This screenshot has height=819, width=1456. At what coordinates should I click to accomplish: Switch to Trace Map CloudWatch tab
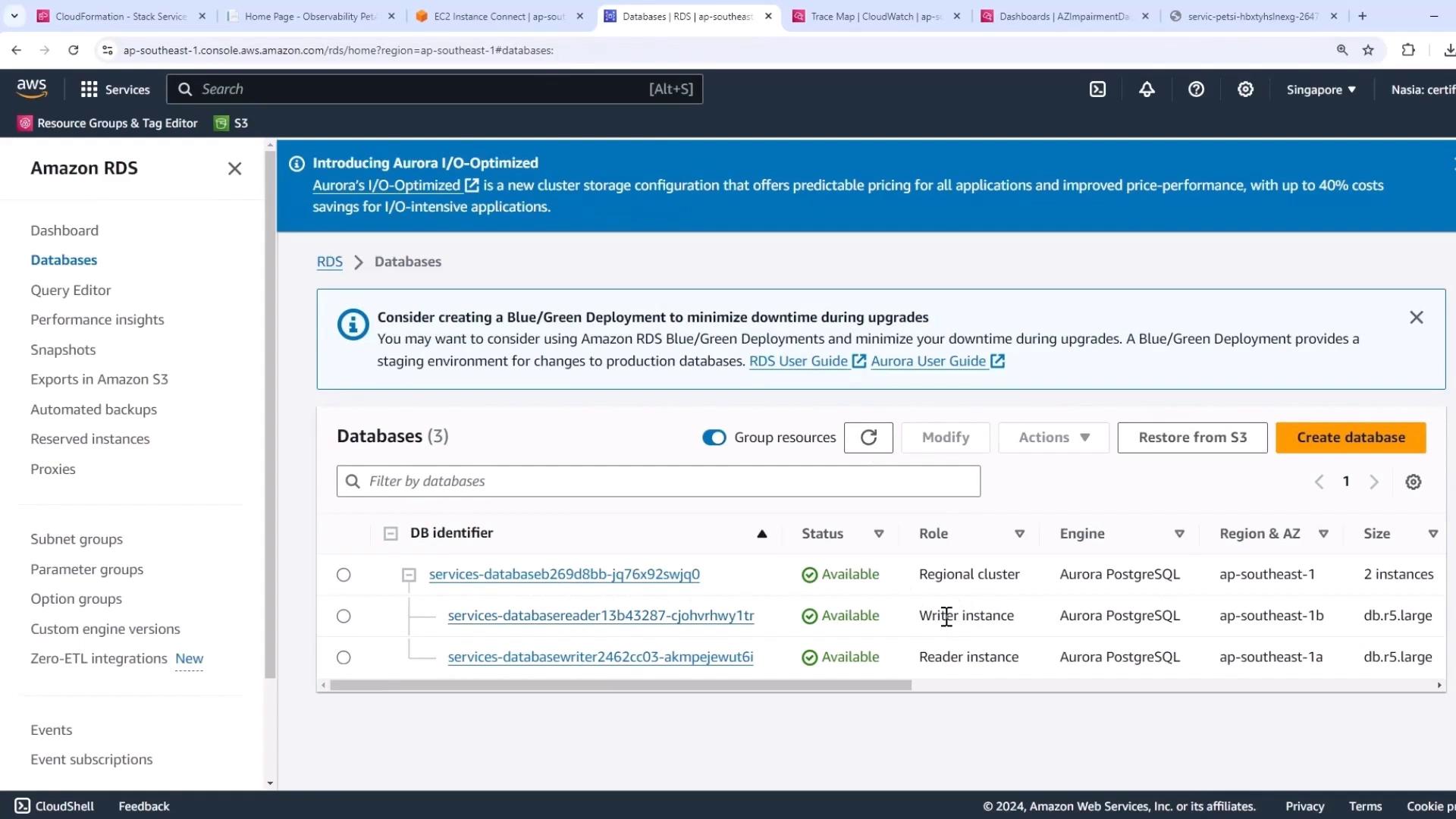pos(876,16)
